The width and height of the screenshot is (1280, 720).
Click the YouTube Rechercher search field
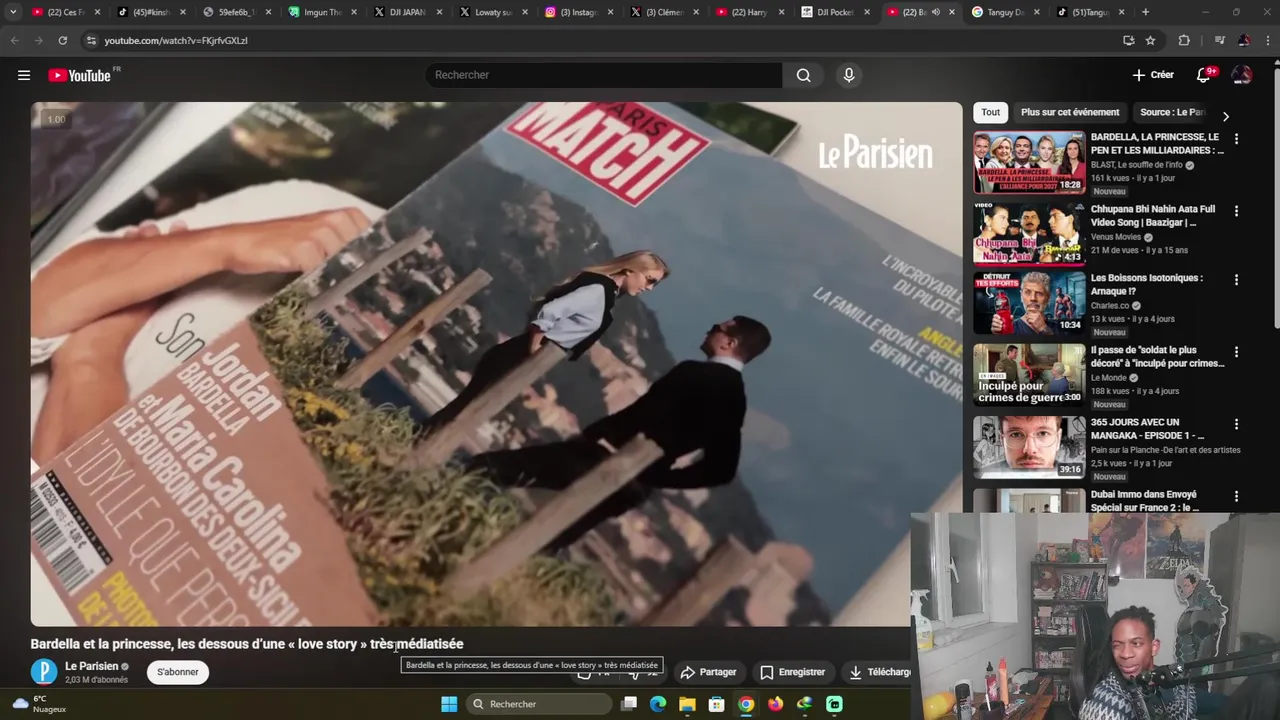click(604, 75)
